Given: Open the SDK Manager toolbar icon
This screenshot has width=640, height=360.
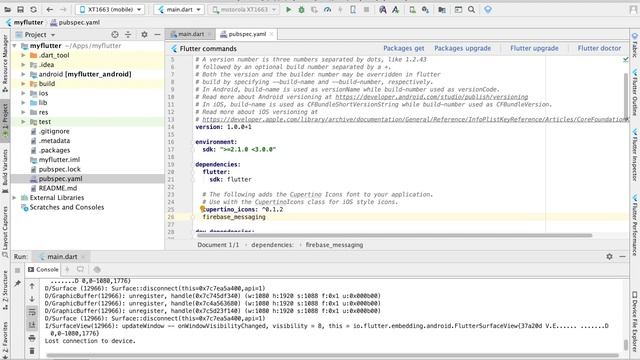Looking at the screenshot, I should 425,9.
